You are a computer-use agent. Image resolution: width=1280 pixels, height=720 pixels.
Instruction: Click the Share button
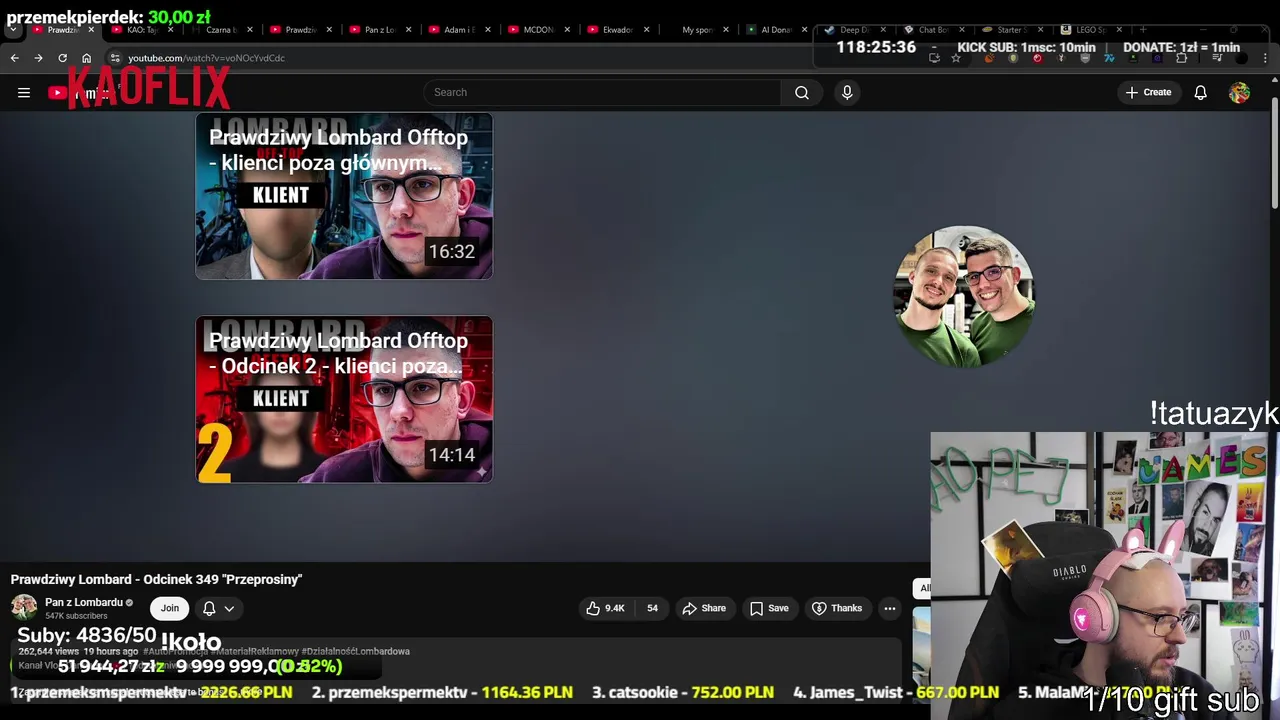click(704, 608)
